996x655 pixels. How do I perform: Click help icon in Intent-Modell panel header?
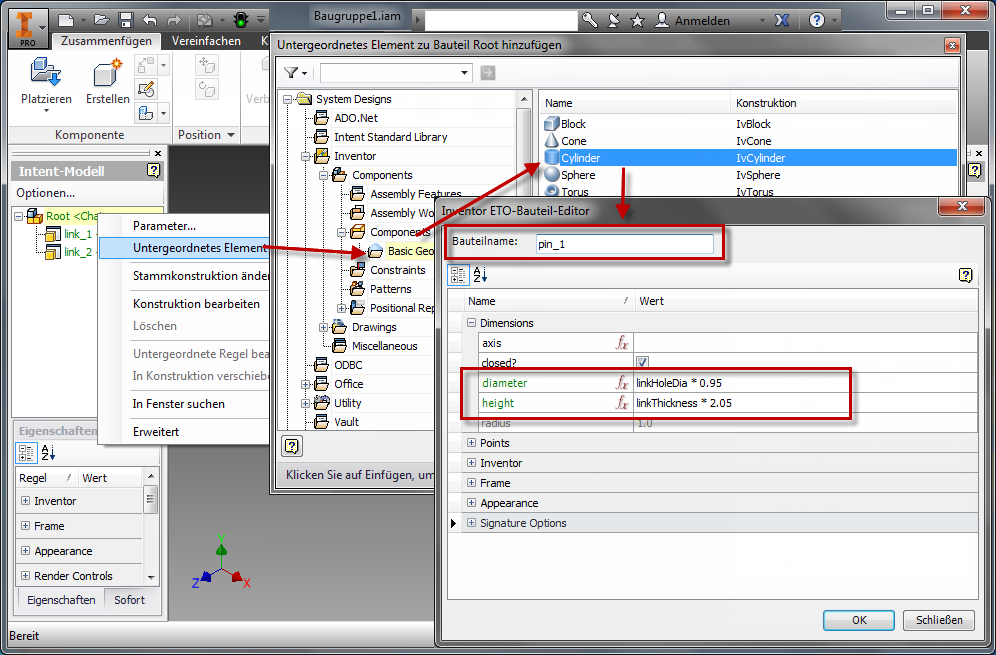point(154,170)
